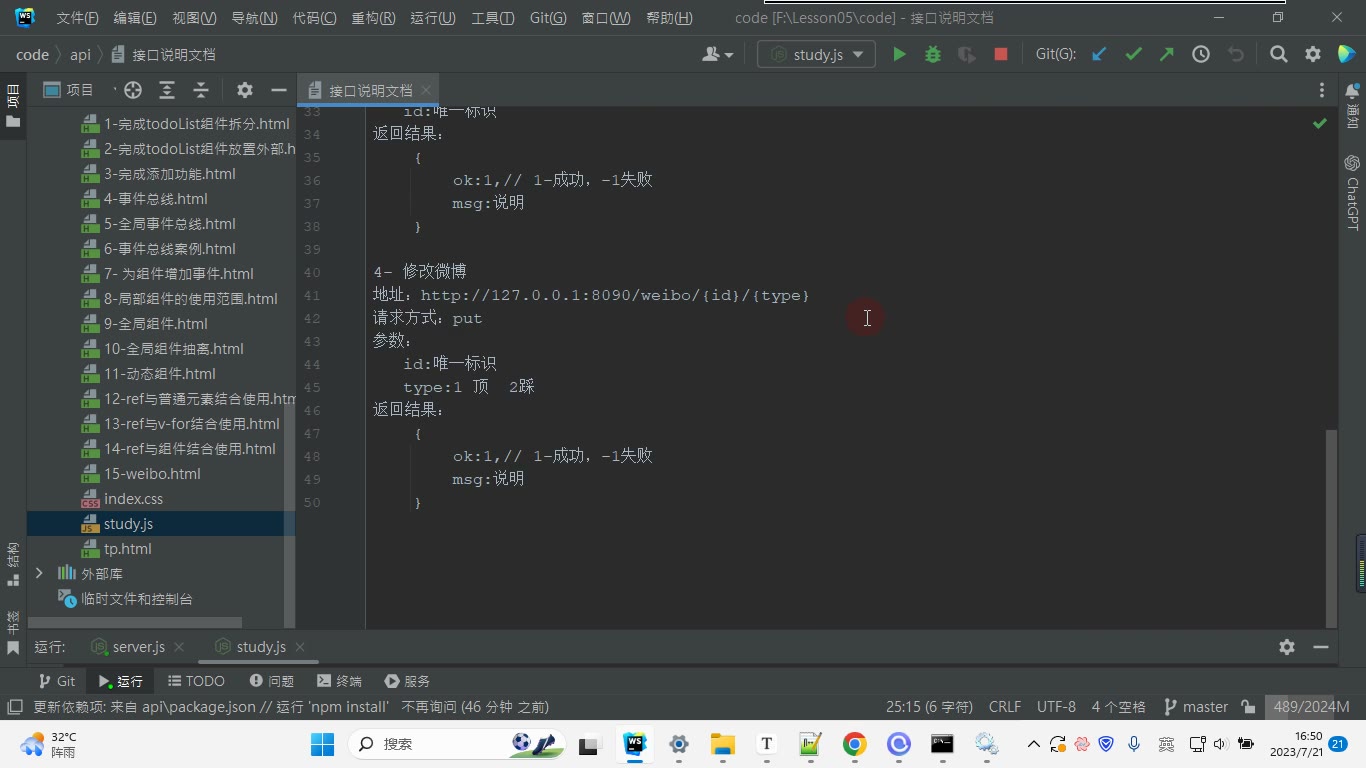Click the memory indicator 489/2024M
The image size is (1366, 768).
(1311, 707)
